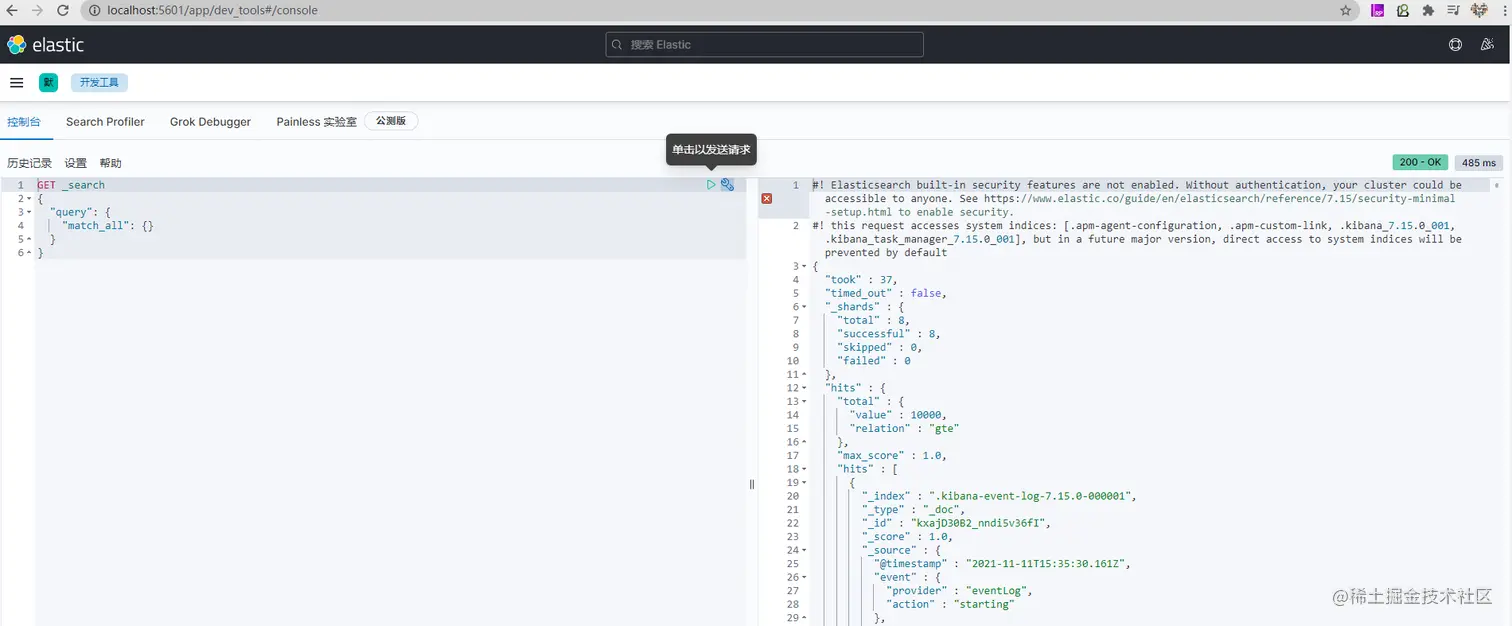The image size is (1512, 626).
Task: Click the panel divider handle between editor and output
Action: [x=752, y=484]
